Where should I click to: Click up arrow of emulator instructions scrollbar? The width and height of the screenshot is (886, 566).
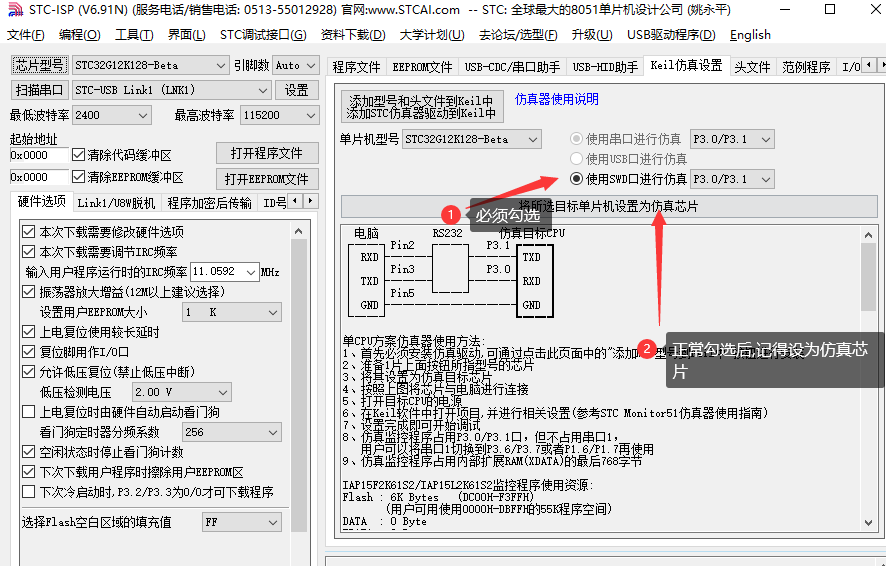click(868, 234)
